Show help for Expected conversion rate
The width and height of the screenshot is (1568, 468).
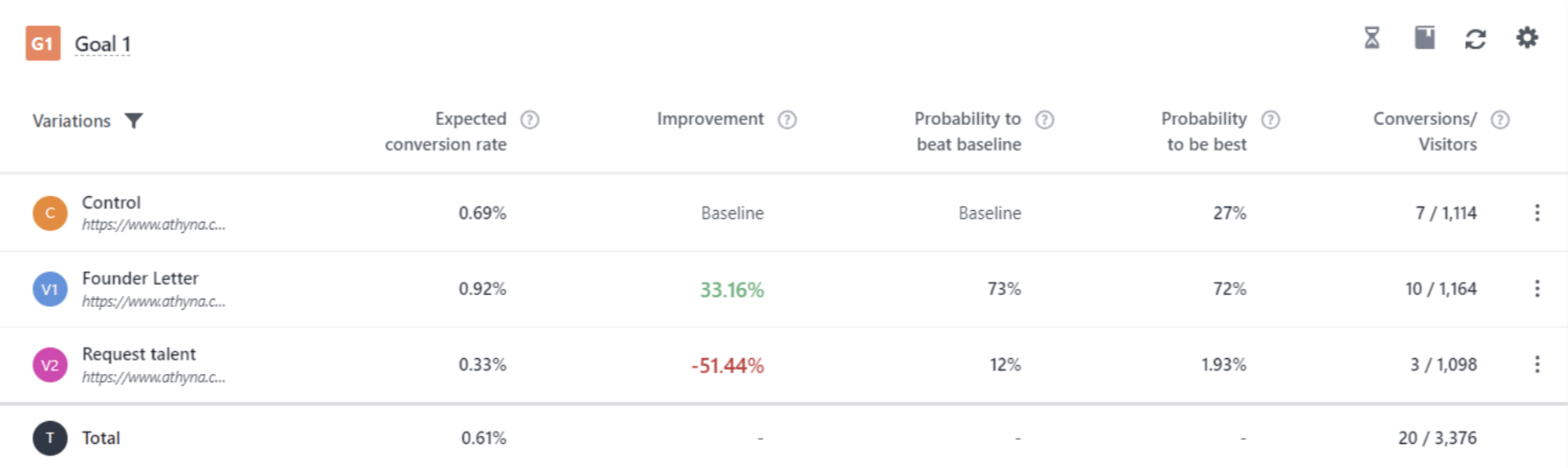point(530,120)
